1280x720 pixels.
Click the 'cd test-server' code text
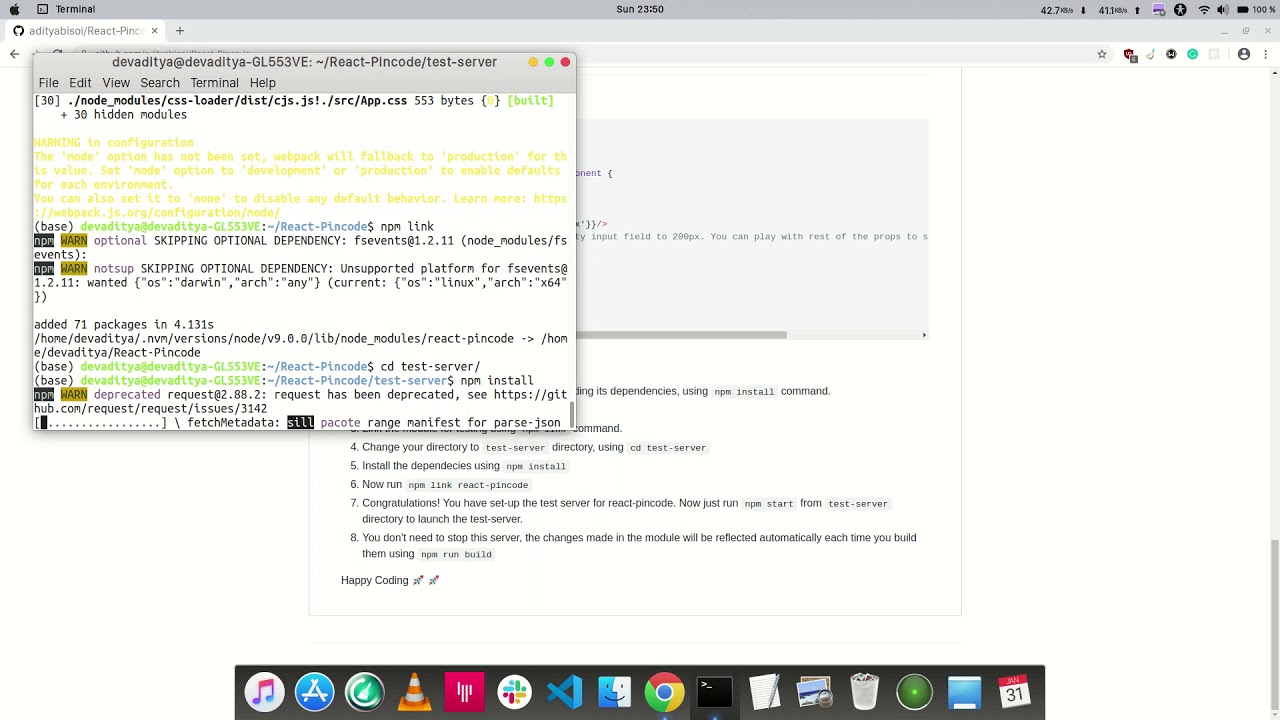pos(668,448)
